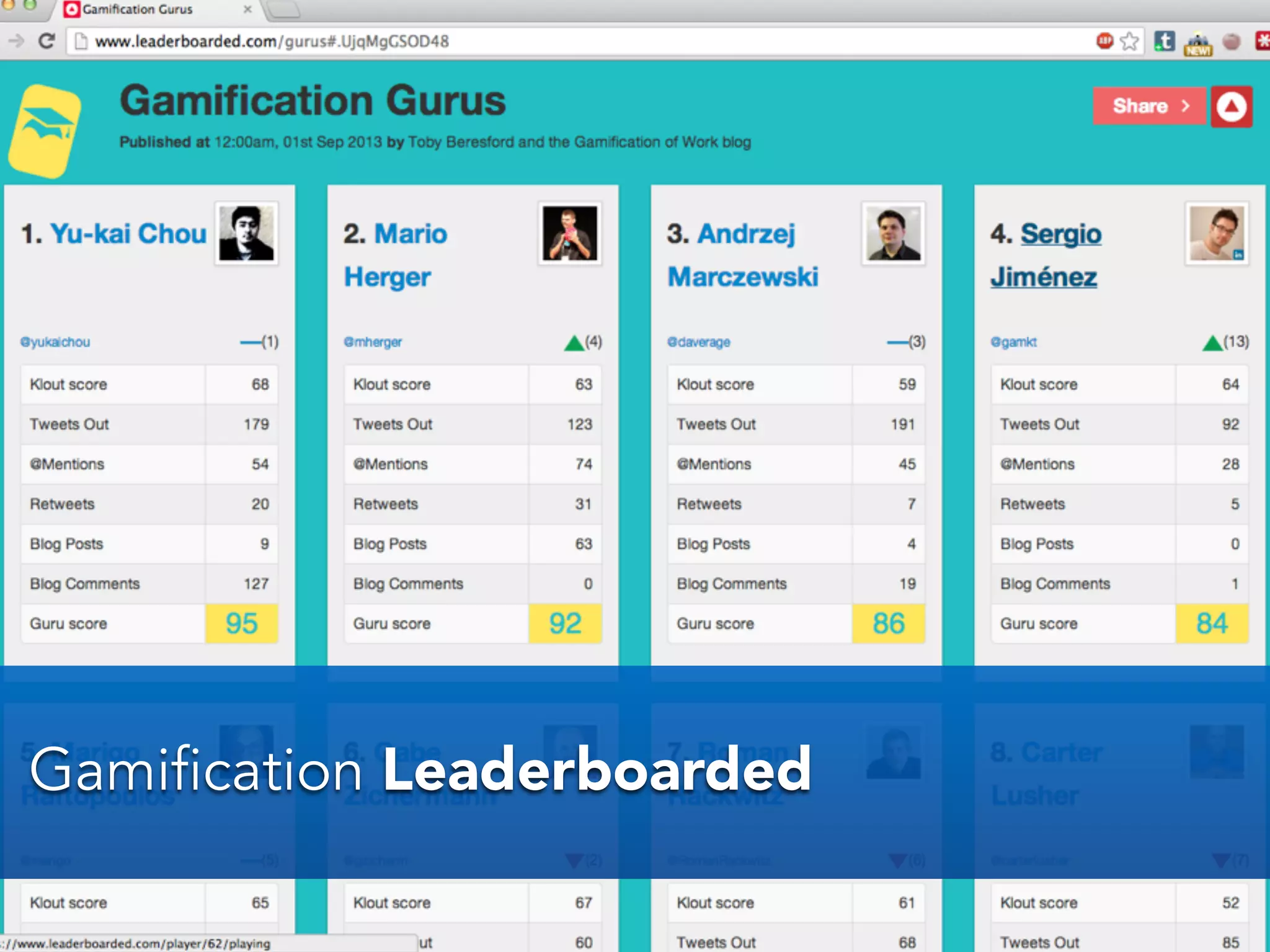Click the red Share button

tap(1149, 106)
